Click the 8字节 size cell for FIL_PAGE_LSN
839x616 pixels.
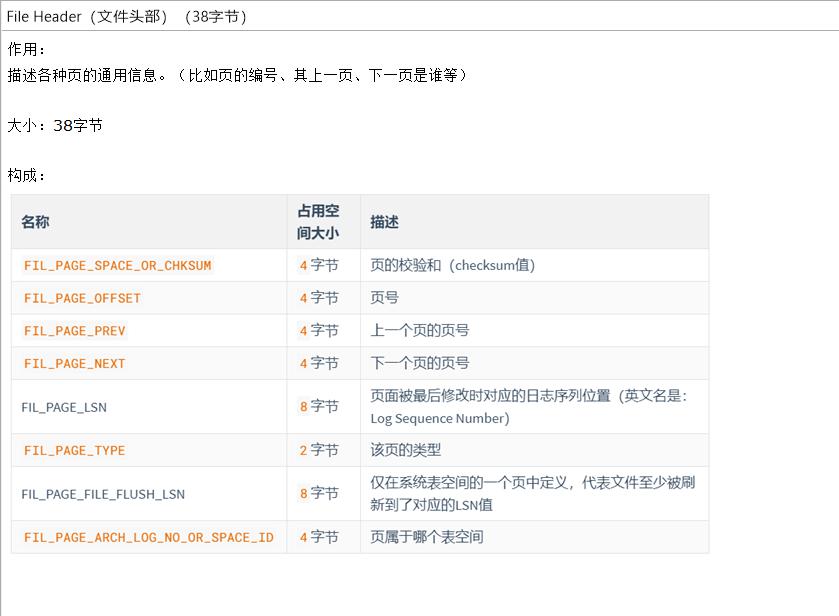(319, 406)
